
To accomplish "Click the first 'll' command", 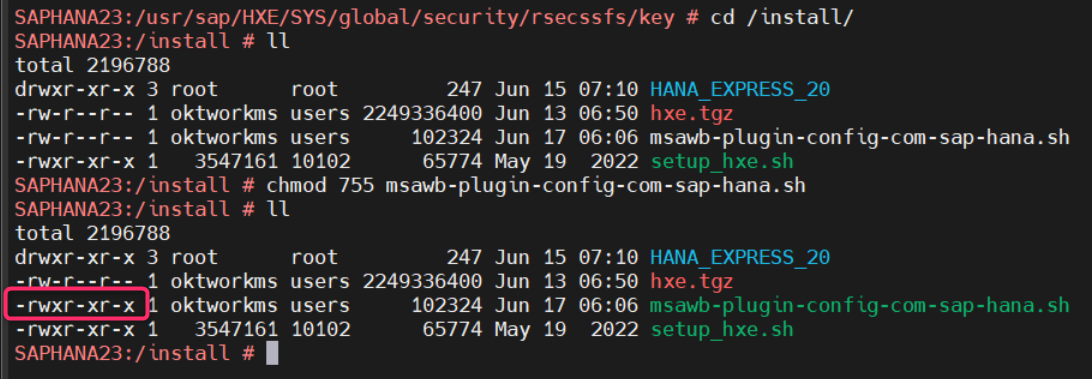I will tap(278, 42).
